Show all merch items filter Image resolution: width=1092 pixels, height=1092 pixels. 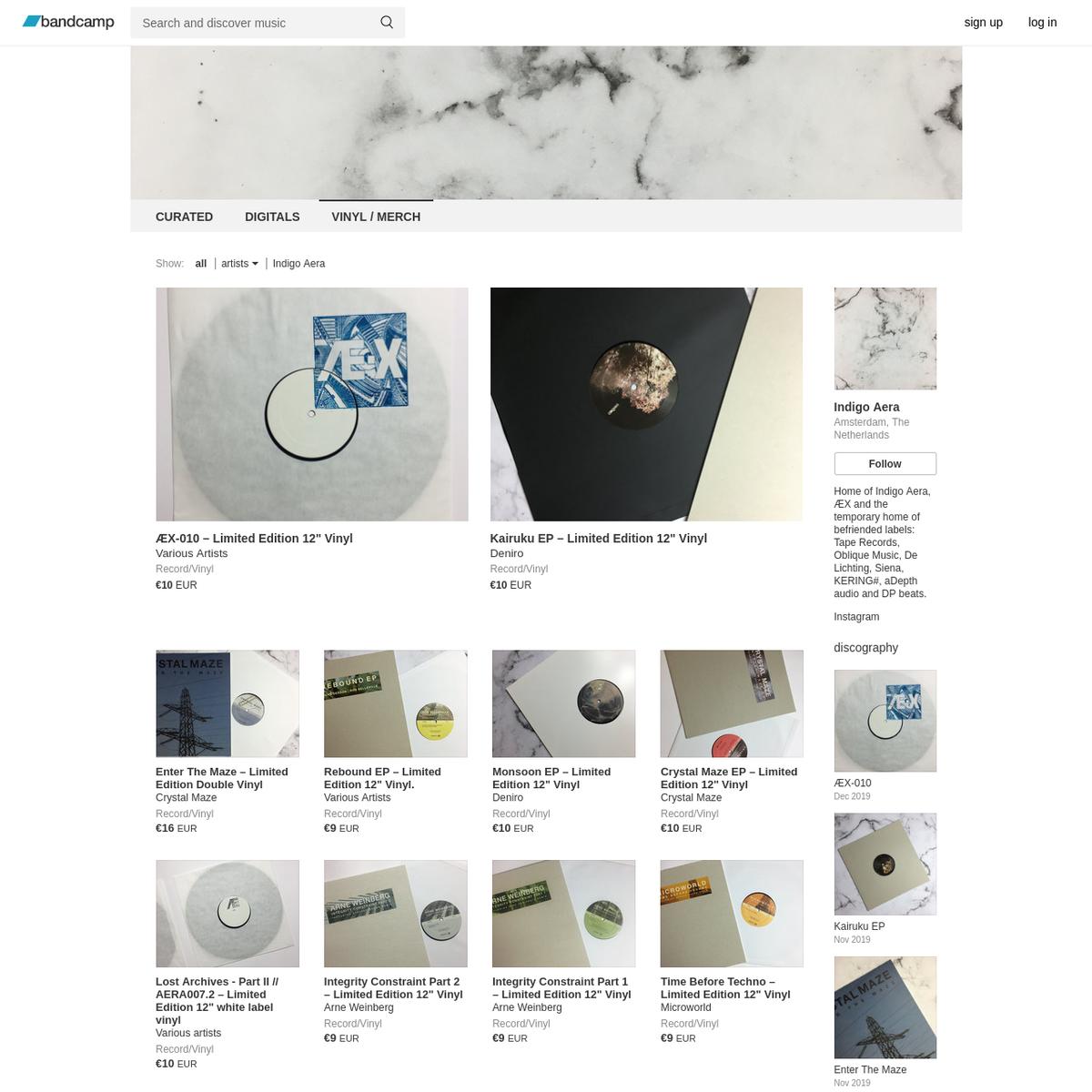coord(201,264)
